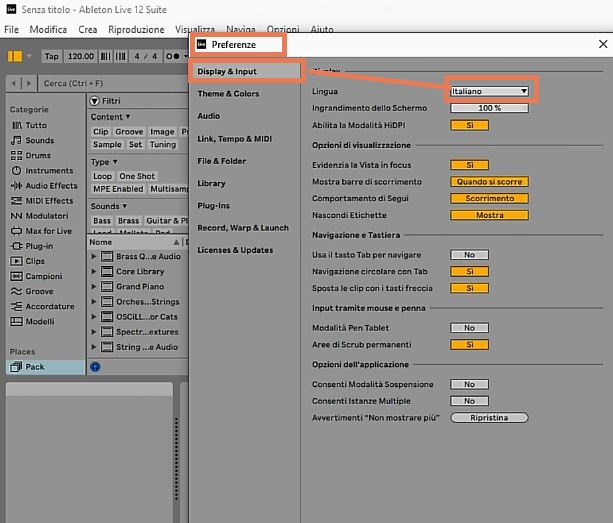Click the Filtri filter icon
Viewport: 613px width, 523px height.
[x=95, y=101]
